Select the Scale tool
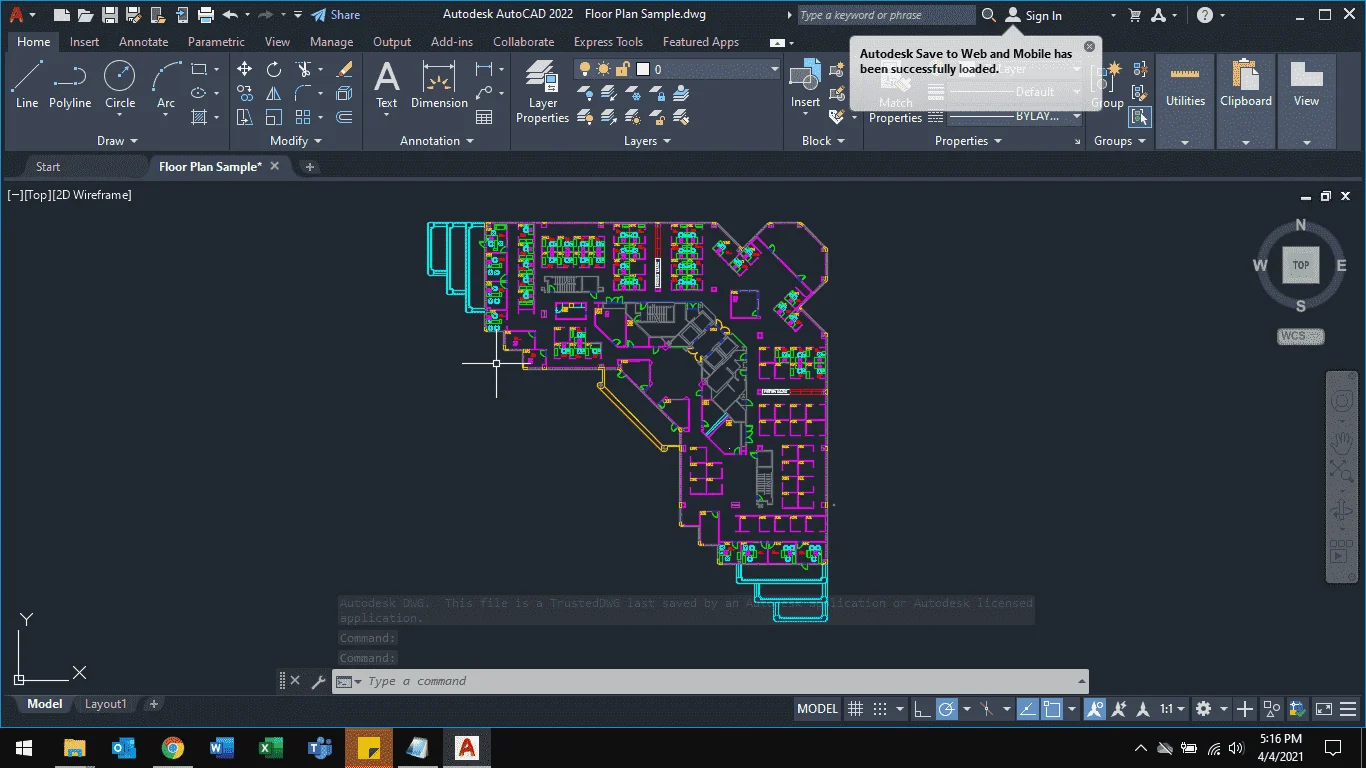This screenshot has height=768, width=1366. pyautogui.click(x=274, y=117)
